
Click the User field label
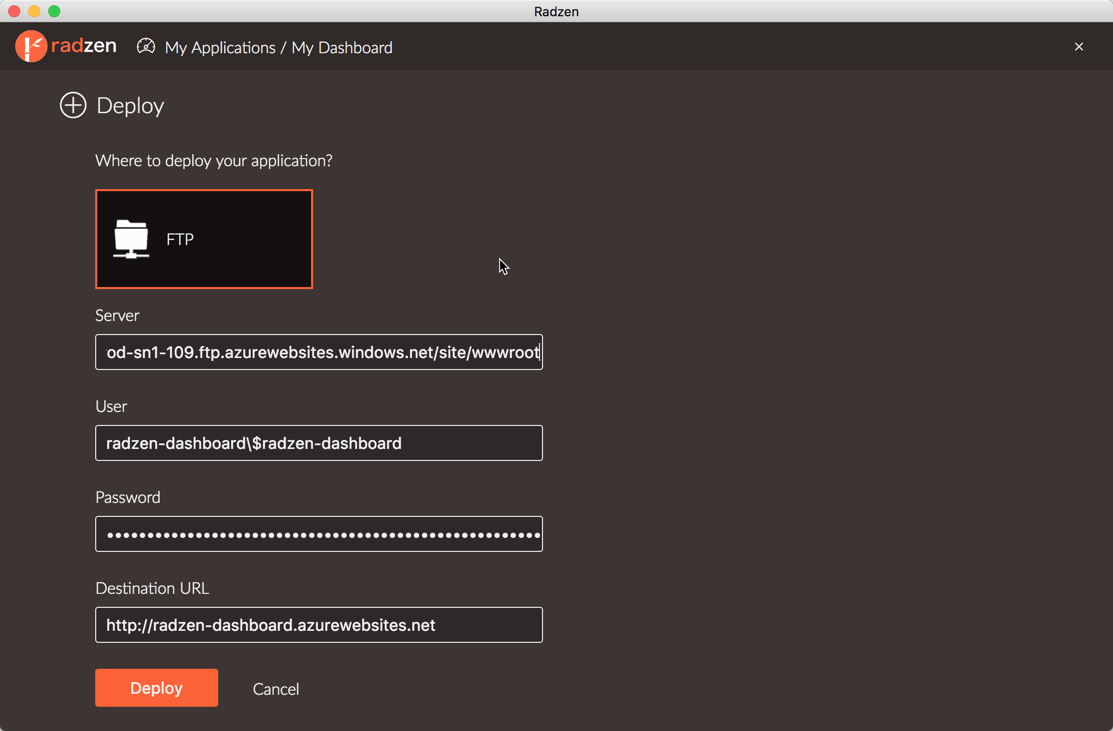point(111,406)
